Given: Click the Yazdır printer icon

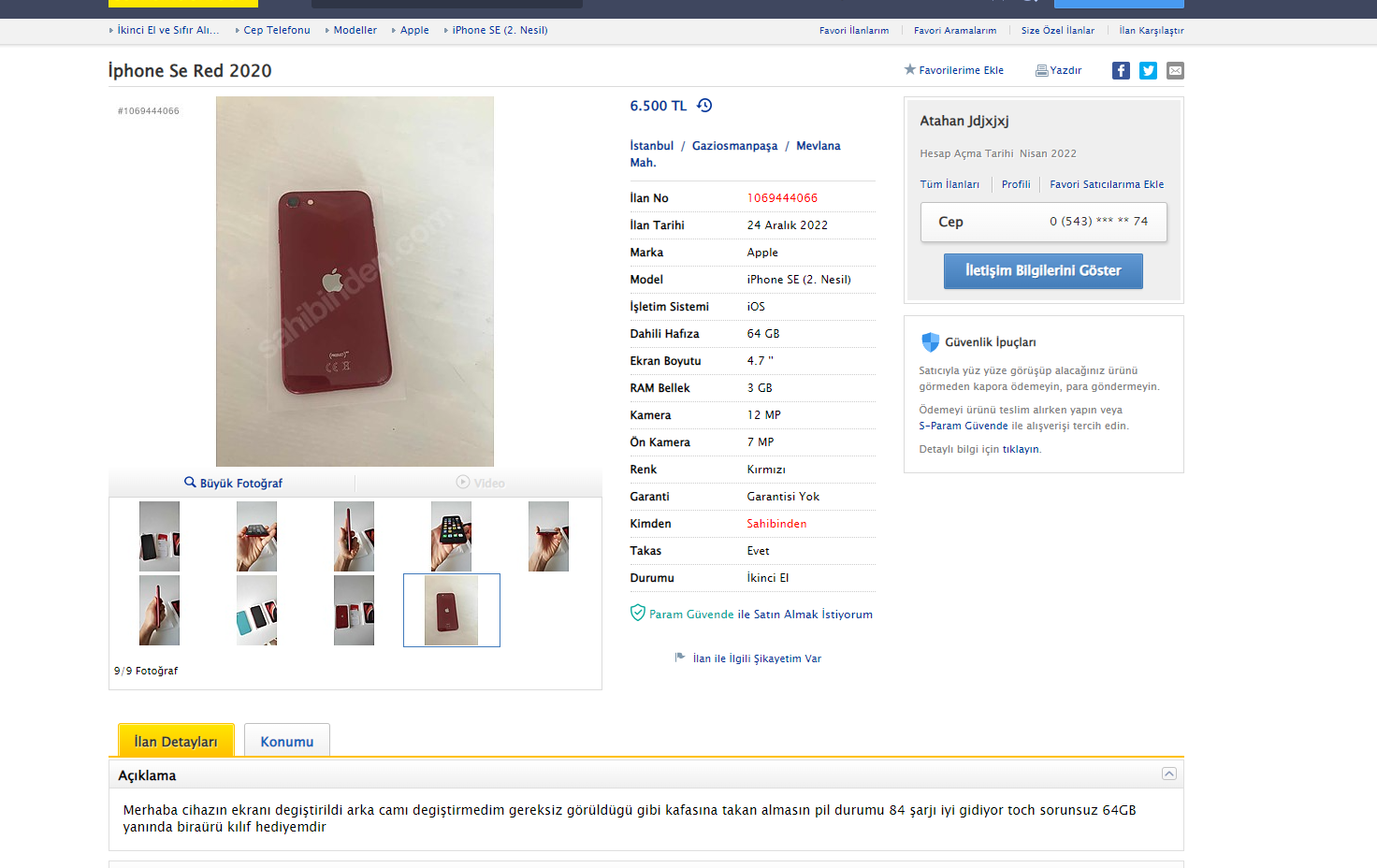Looking at the screenshot, I should [1041, 70].
